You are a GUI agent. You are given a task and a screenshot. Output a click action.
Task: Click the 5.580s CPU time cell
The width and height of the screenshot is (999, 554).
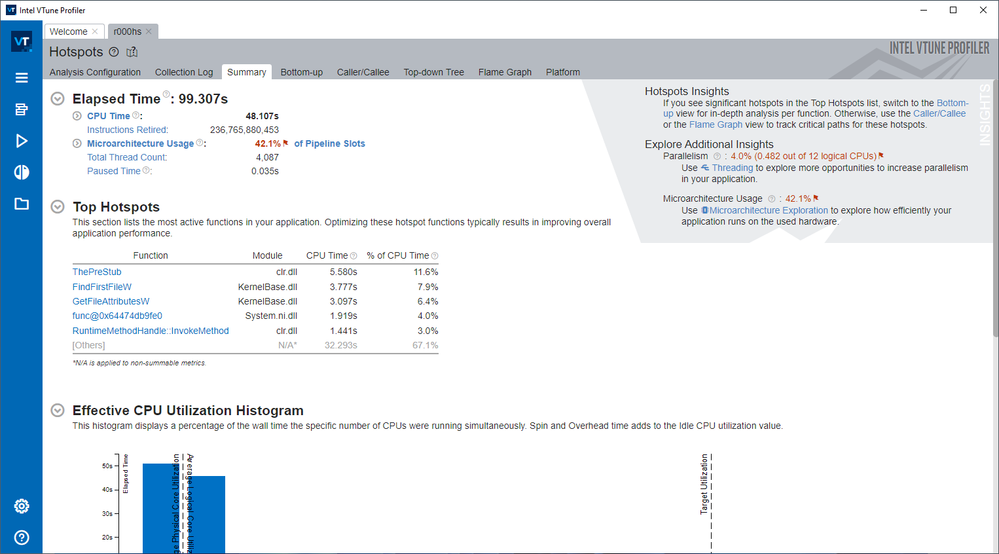(343, 272)
